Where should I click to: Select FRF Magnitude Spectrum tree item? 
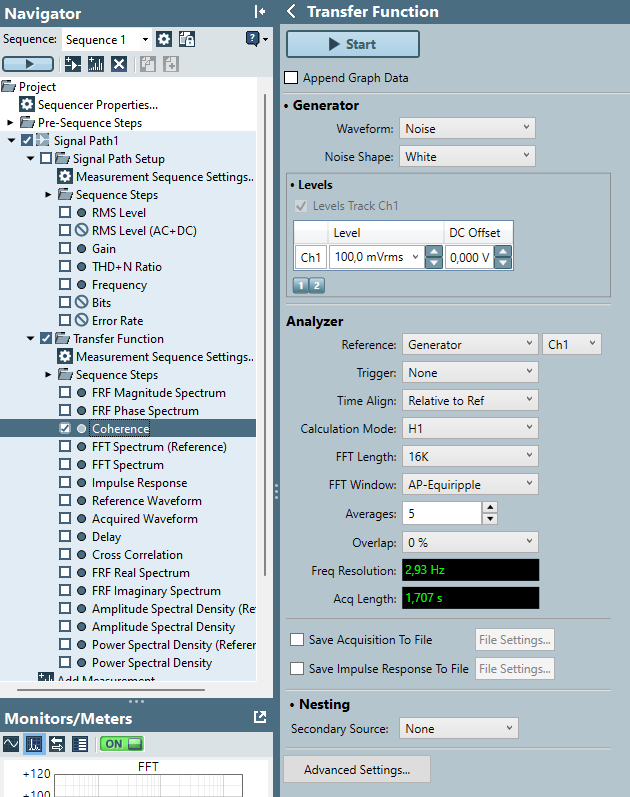(159, 393)
